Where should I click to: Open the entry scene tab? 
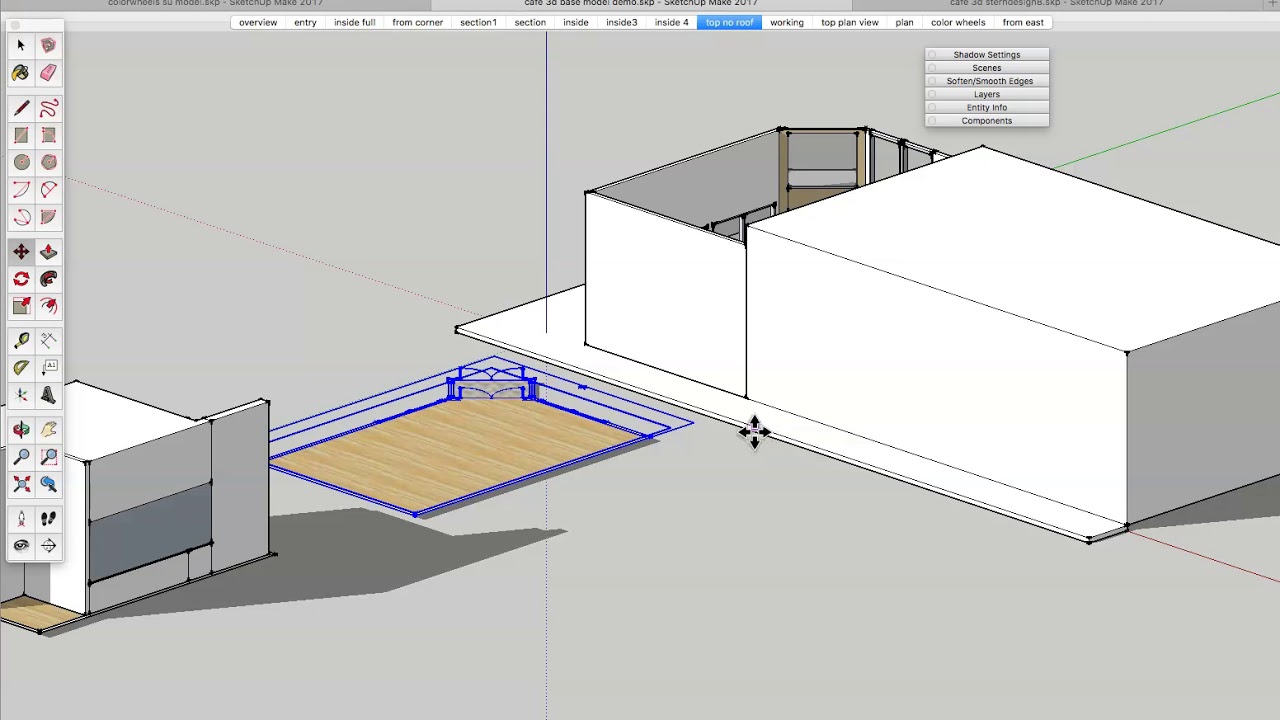coord(305,22)
